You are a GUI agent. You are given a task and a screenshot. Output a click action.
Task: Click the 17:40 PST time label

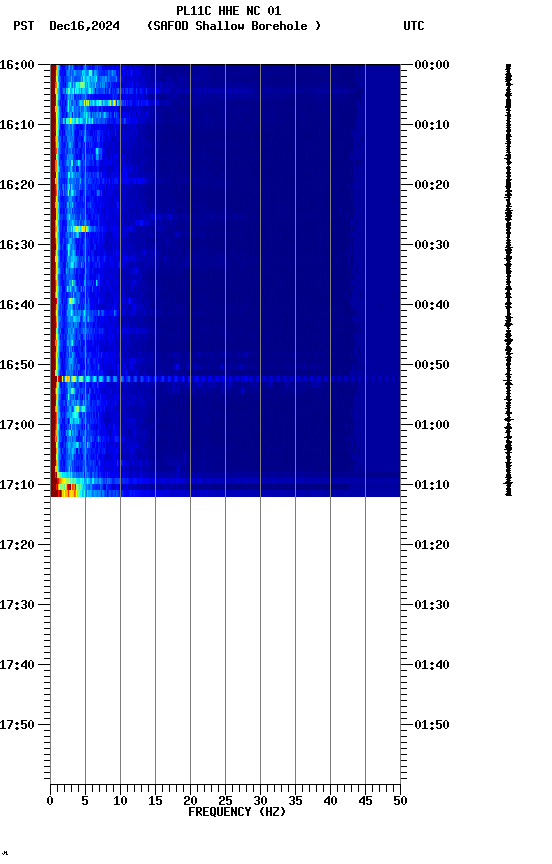click(x=17, y=665)
